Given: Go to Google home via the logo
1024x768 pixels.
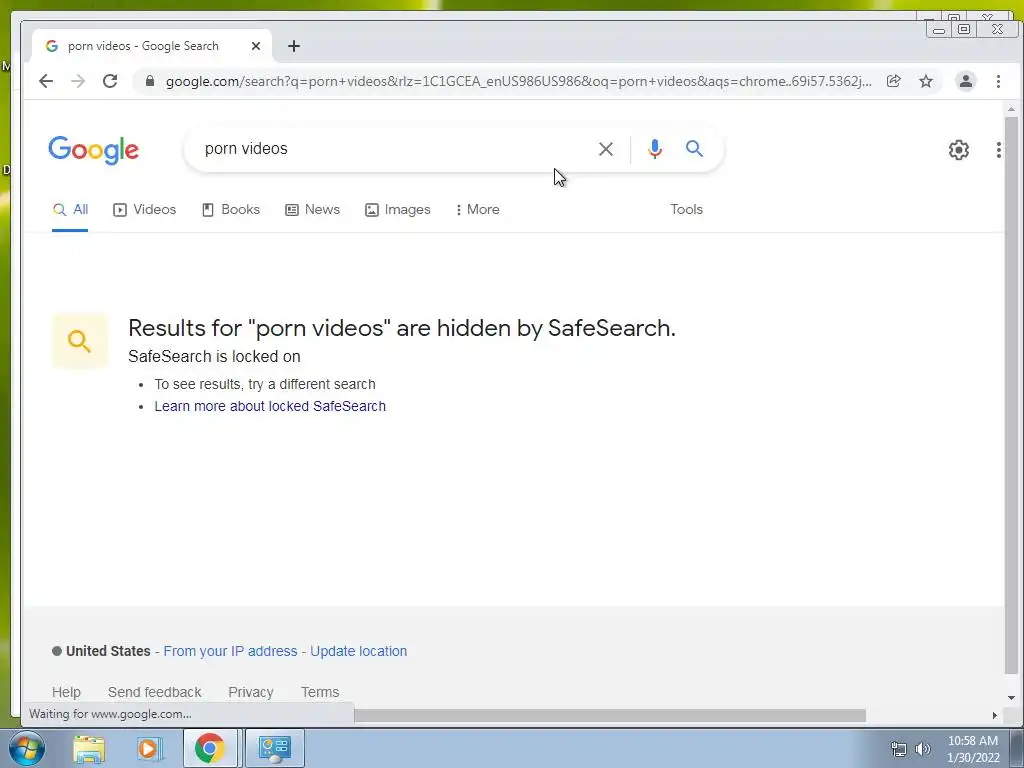Looking at the screenshot, I should (93, 150).
